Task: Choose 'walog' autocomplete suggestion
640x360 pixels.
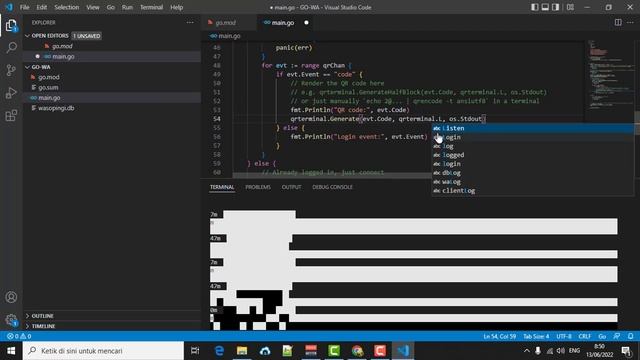Action: click(x=533, y=182)
